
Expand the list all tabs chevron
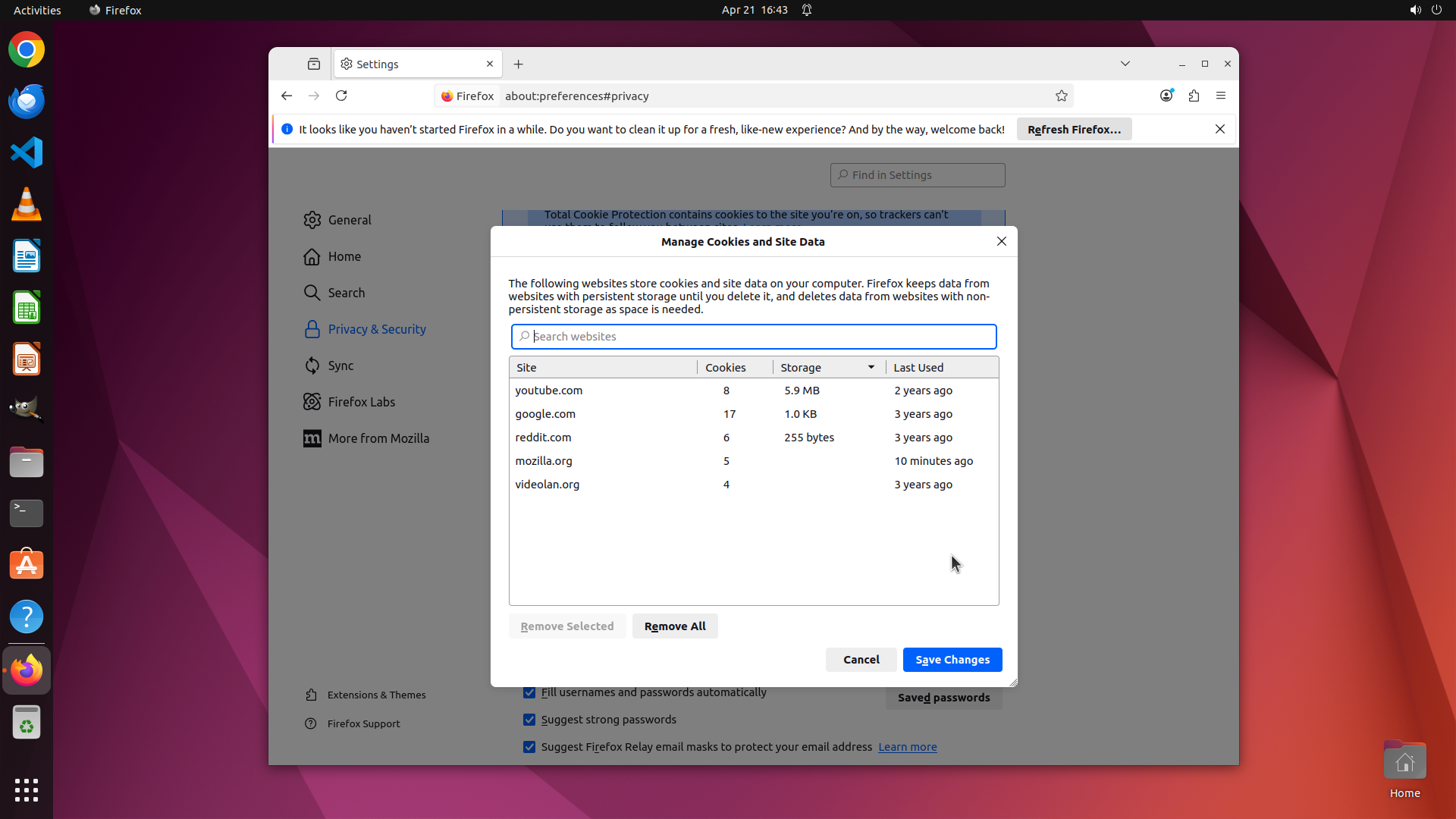pos(1125,64)
